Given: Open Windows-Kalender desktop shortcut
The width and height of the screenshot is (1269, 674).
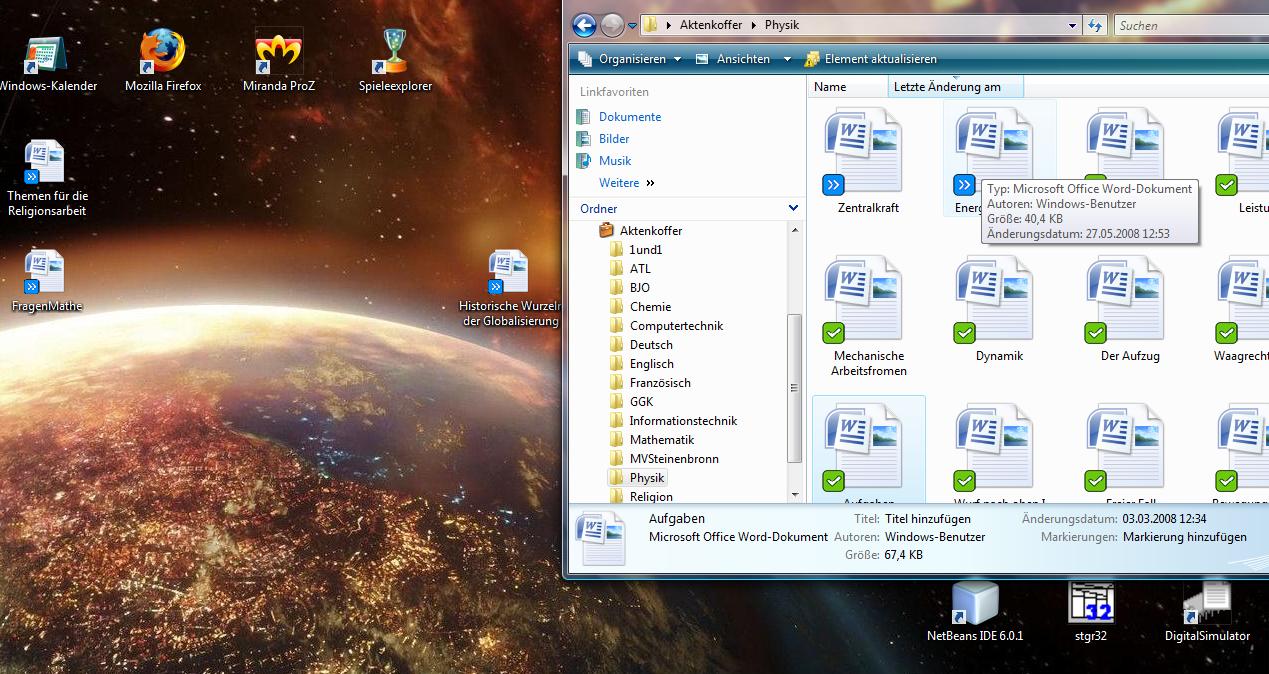Looking at the screenshot, I should pos(46,61).
